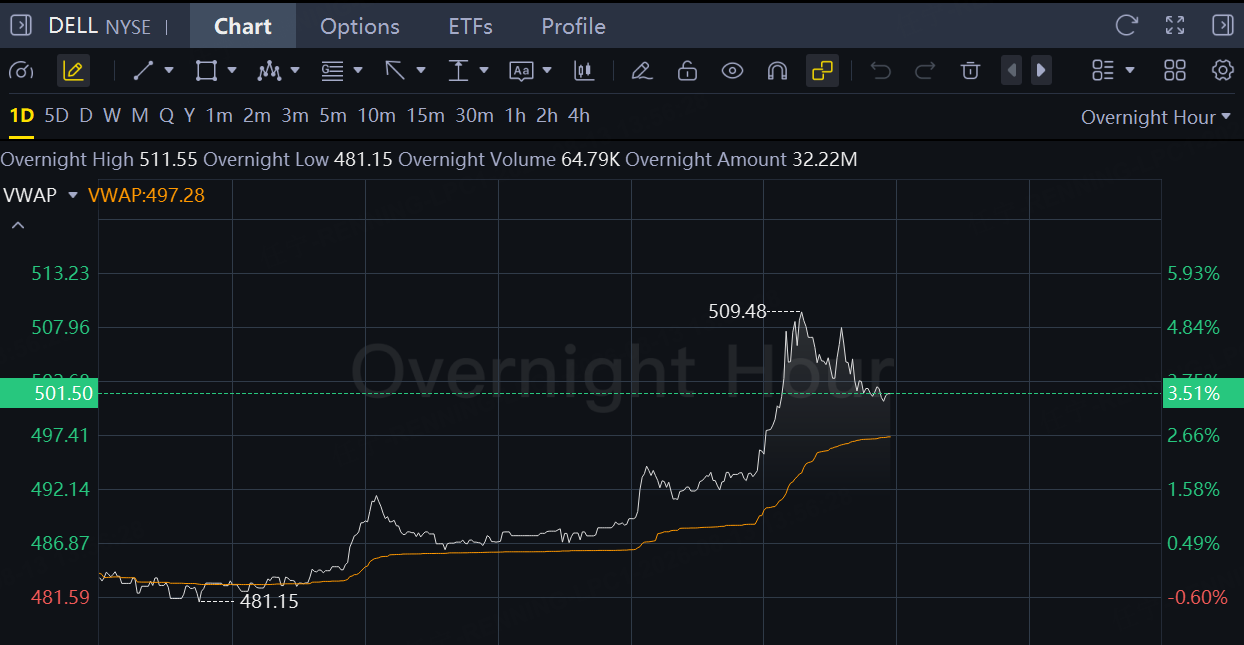Open the ETFs tab
Screen dimensions: 1244x645
tap(470, 26)
